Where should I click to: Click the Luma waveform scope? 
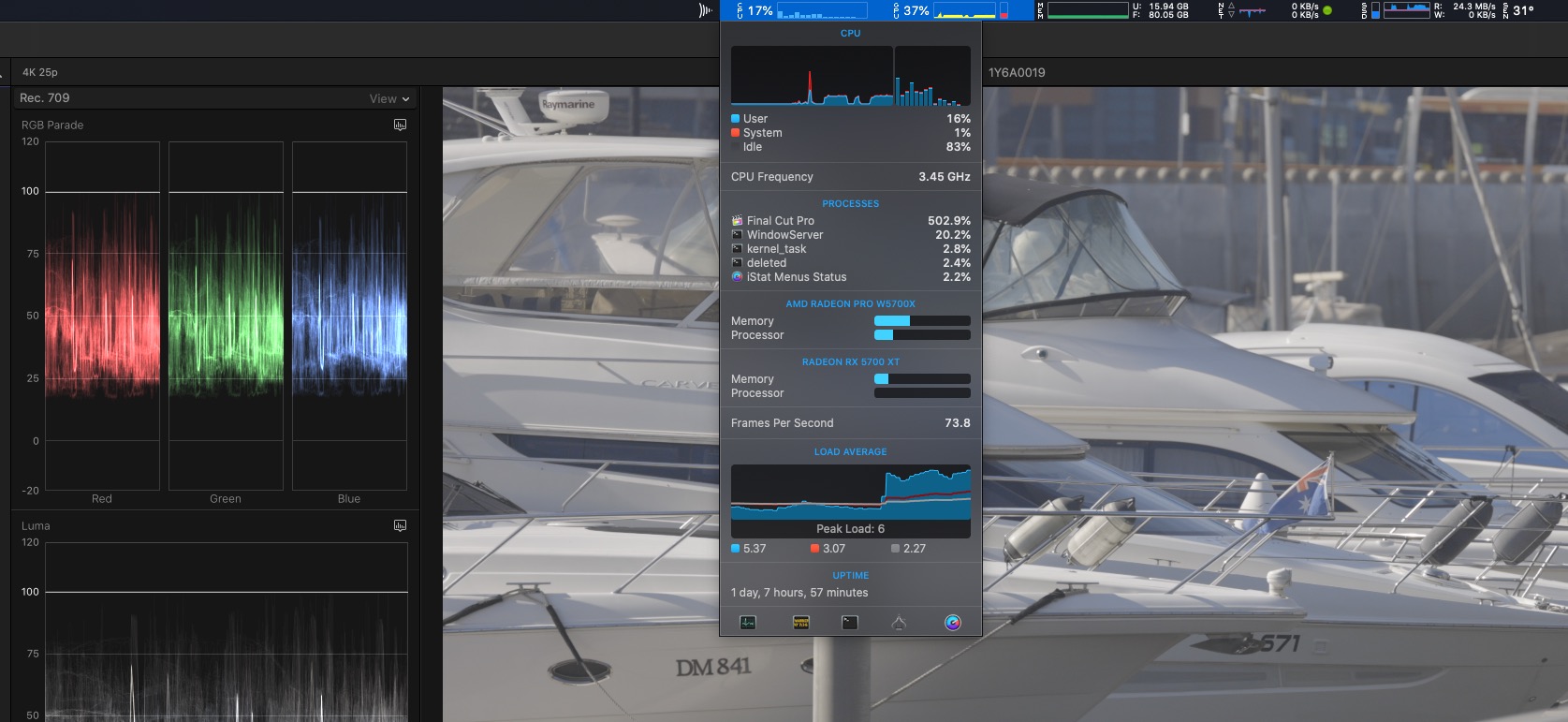click(x=226, y=632)
